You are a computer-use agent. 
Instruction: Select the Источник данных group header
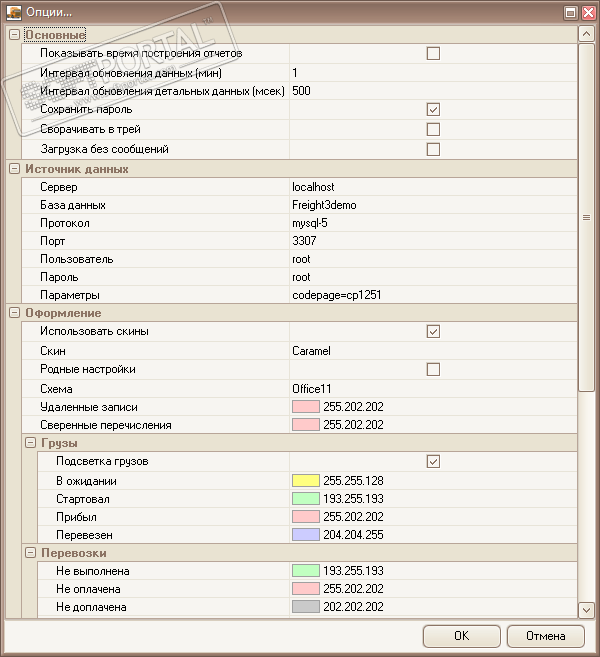[x=77, y=169]
